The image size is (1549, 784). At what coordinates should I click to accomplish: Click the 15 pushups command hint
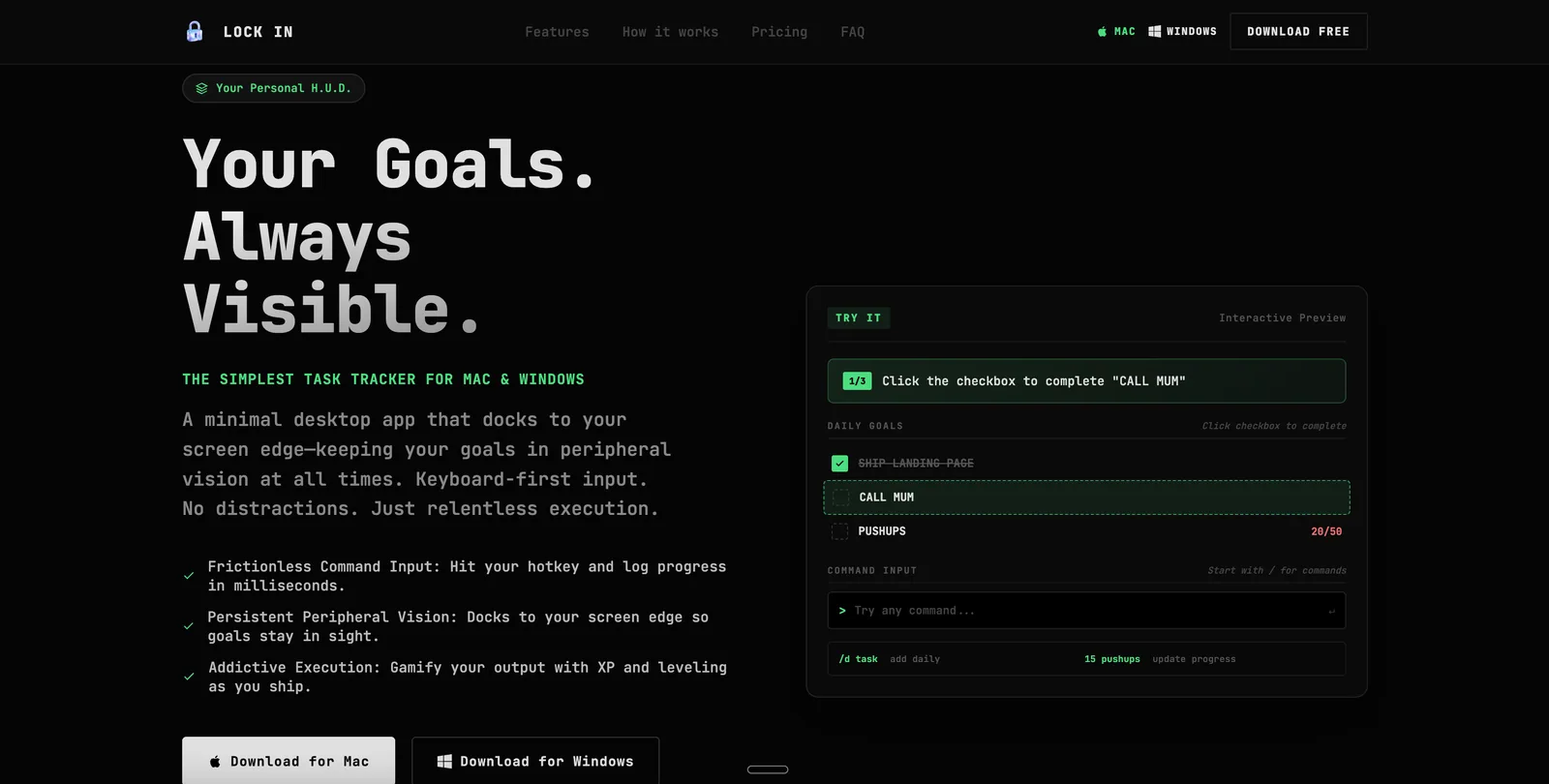point(1112,659)
